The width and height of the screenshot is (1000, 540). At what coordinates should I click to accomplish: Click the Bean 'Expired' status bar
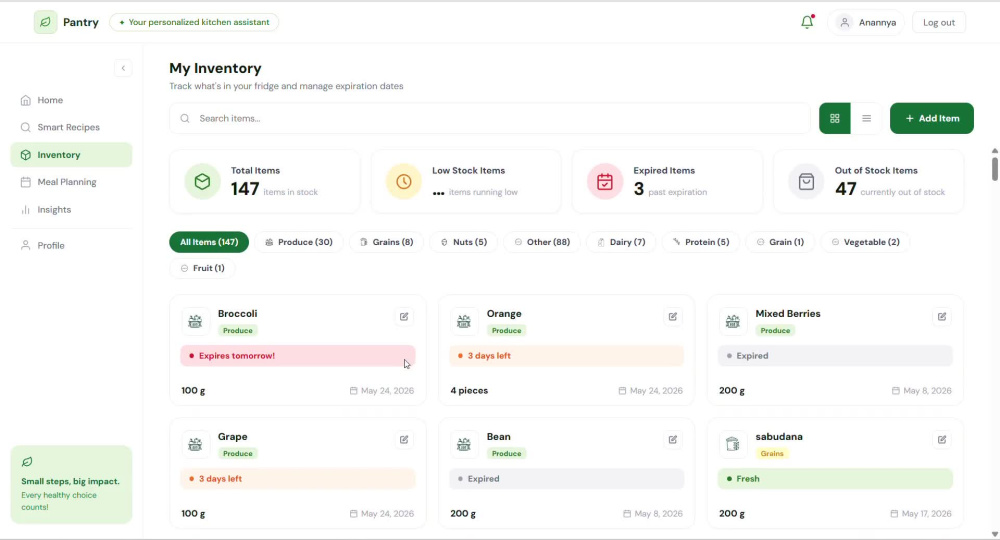coord(566,479)
